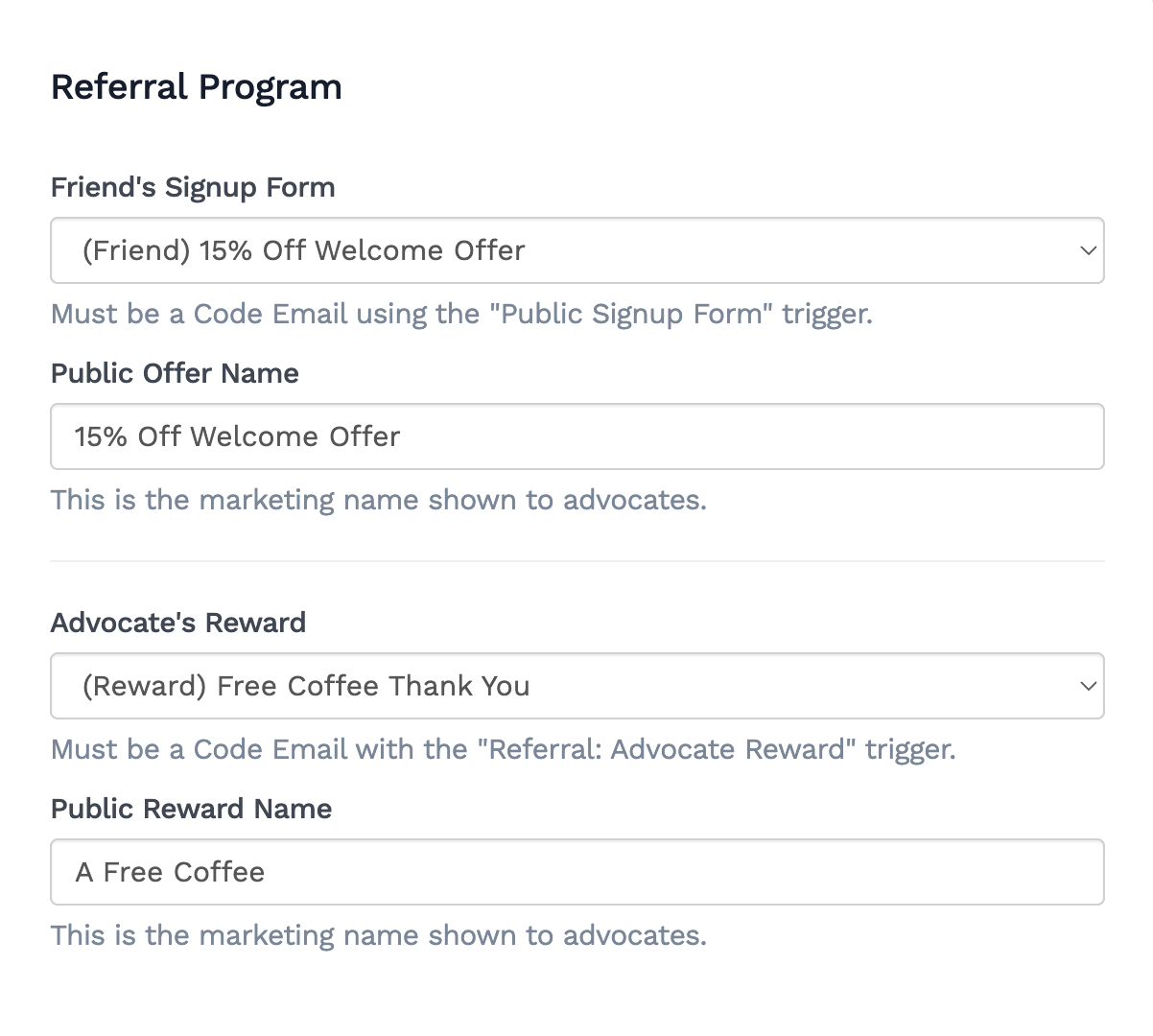1153x1036 pixels.
Task: Click the "(Reward) Free Coffee Thank You" selected value
Action: pyautogui.click(x=306, y=686)
